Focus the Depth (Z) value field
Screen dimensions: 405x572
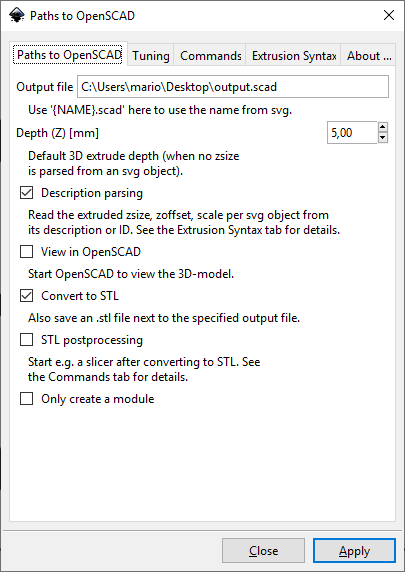pos(352,133)
